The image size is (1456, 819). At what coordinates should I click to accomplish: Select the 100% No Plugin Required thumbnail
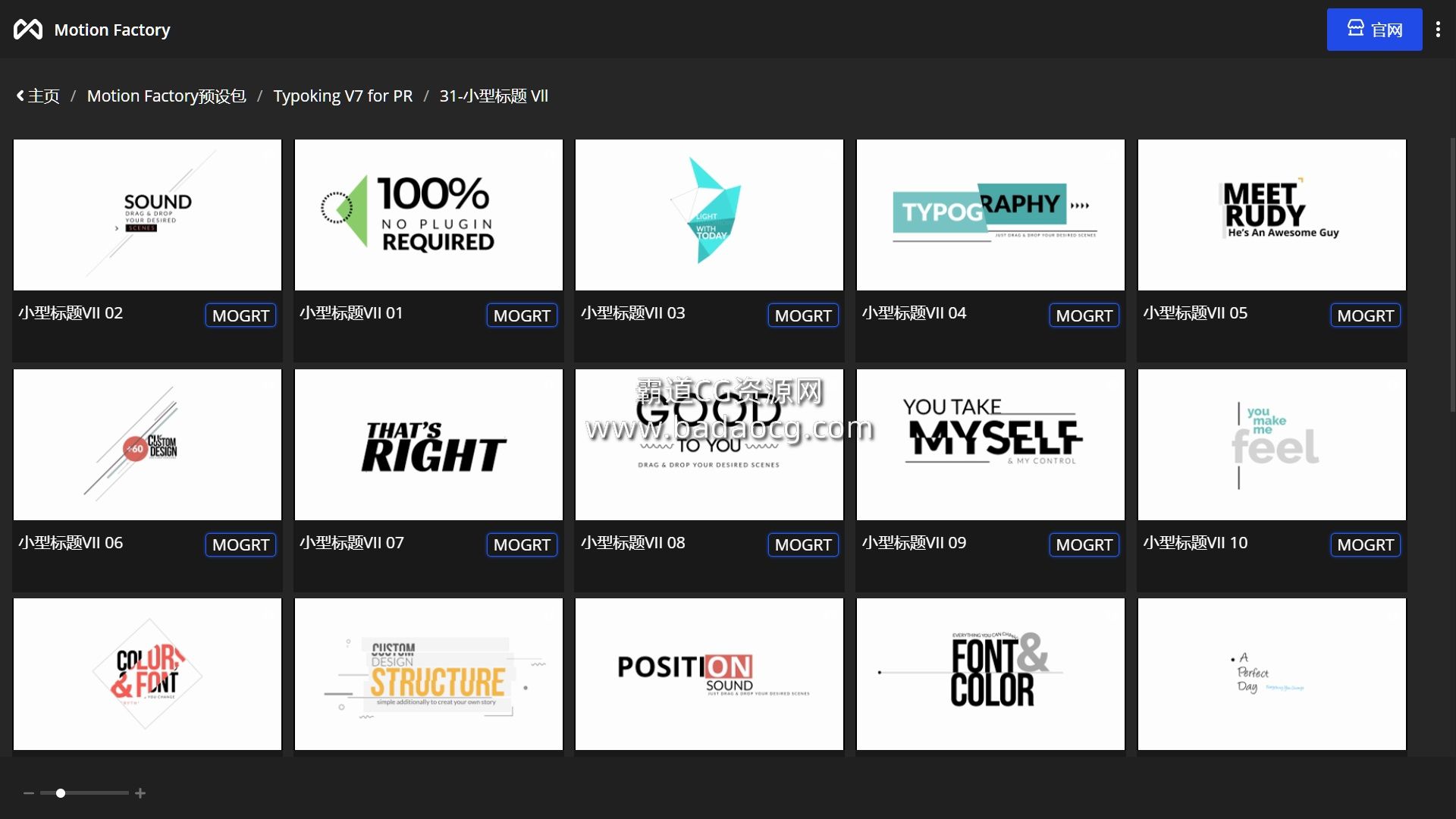click(x=428, y=215)
